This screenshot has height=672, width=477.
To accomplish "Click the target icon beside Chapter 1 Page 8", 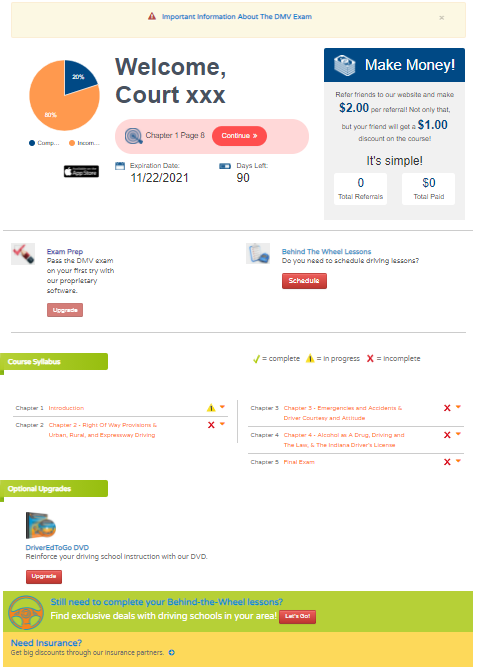I will [x=133, y=136].
